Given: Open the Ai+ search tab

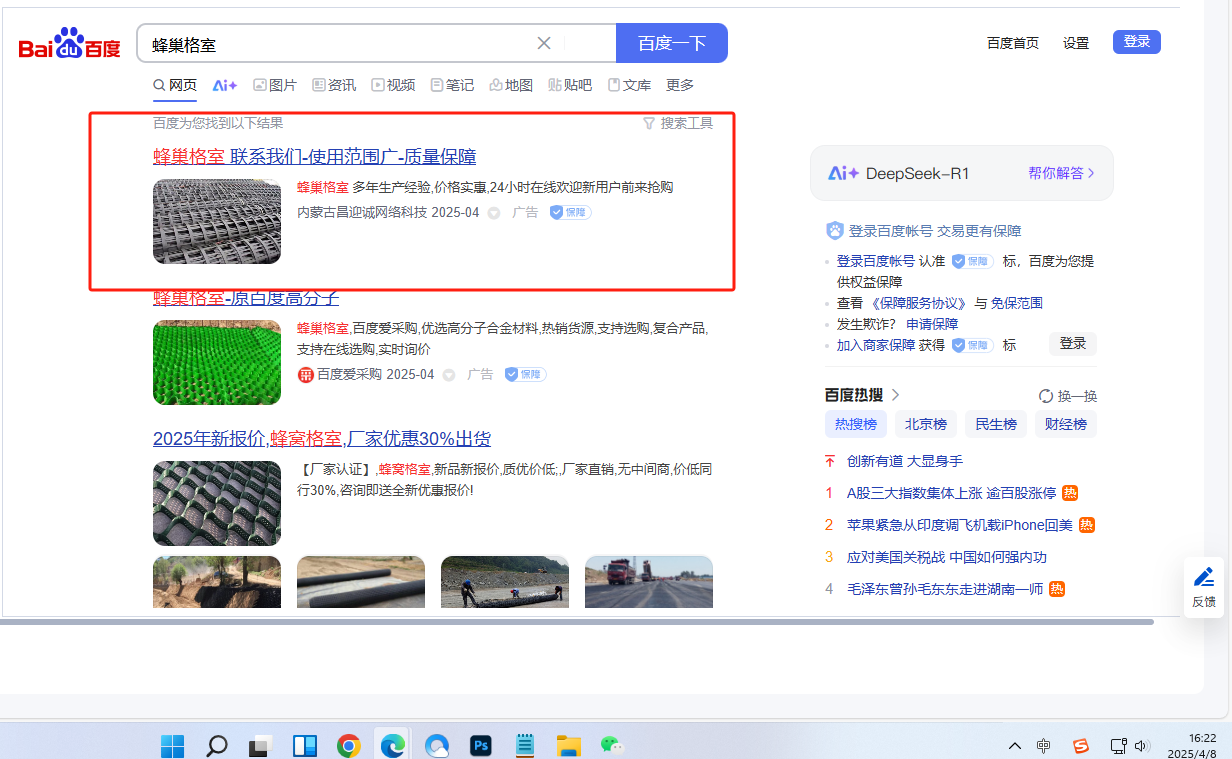Looking at the screenshot, I should [224, 85].
